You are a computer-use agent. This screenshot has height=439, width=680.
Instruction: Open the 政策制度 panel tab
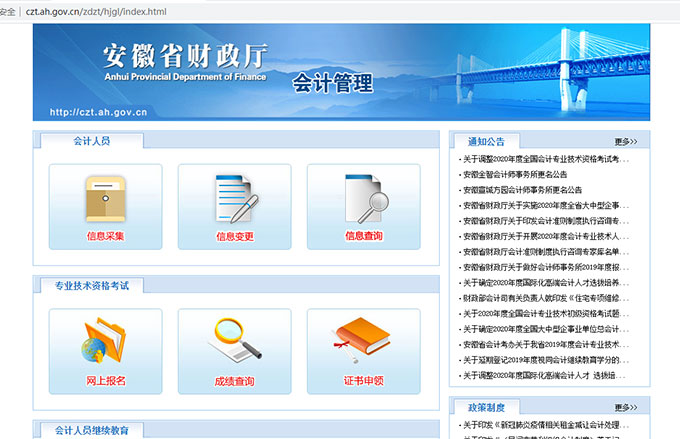coord(486,407)
